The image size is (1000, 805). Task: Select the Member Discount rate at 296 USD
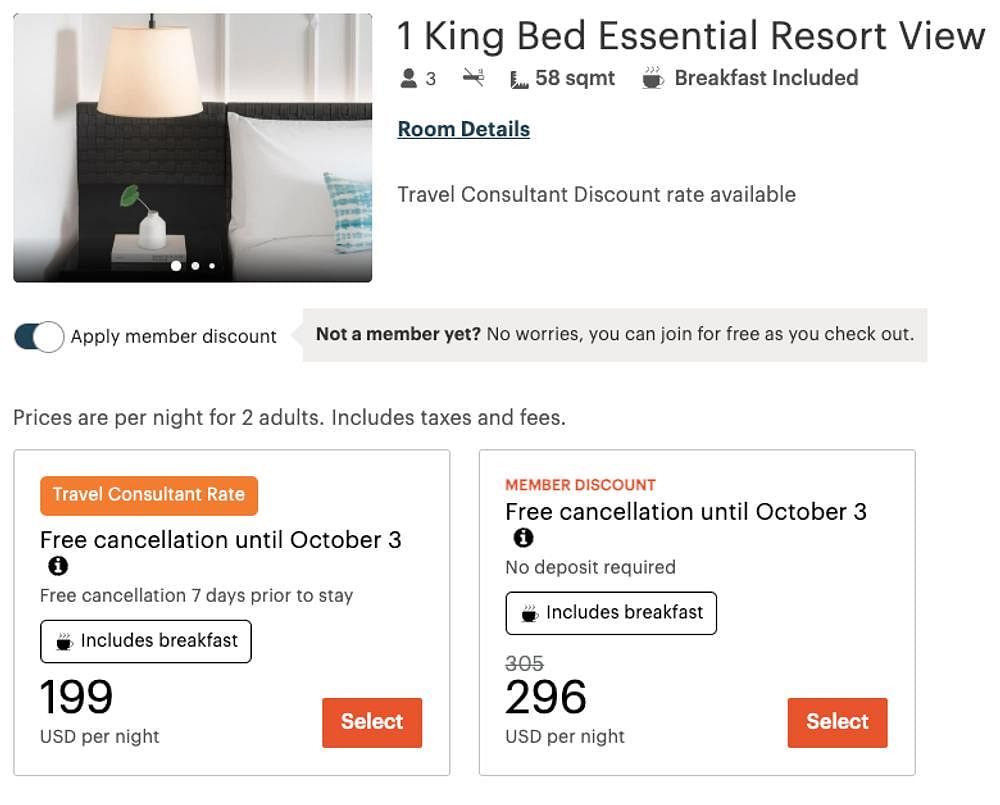[x=837, y=722]
